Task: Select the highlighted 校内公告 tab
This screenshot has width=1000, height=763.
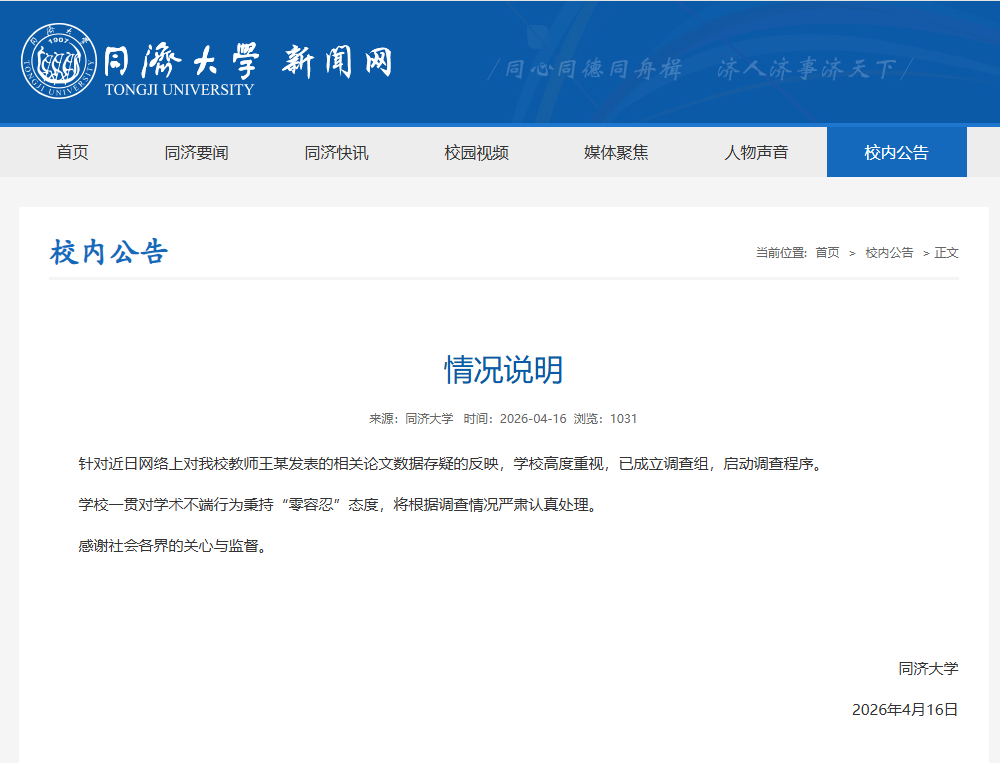Action: pyautogui.click(x=897, y=152)
